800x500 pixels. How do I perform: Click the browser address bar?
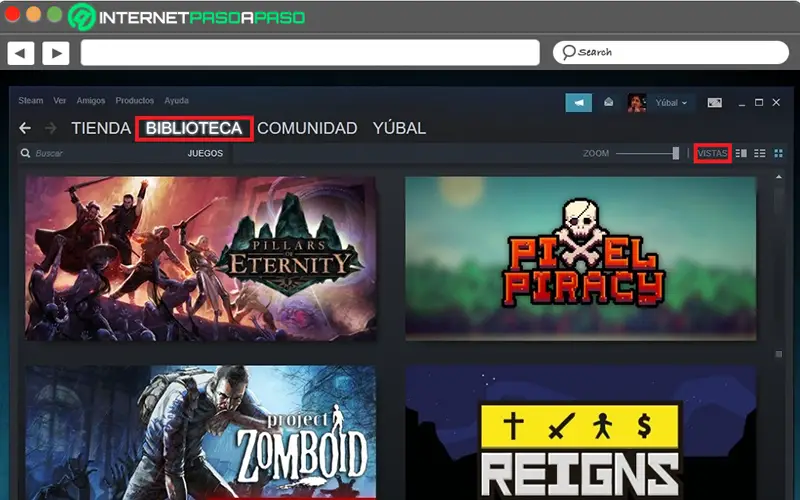pos(310,53)
